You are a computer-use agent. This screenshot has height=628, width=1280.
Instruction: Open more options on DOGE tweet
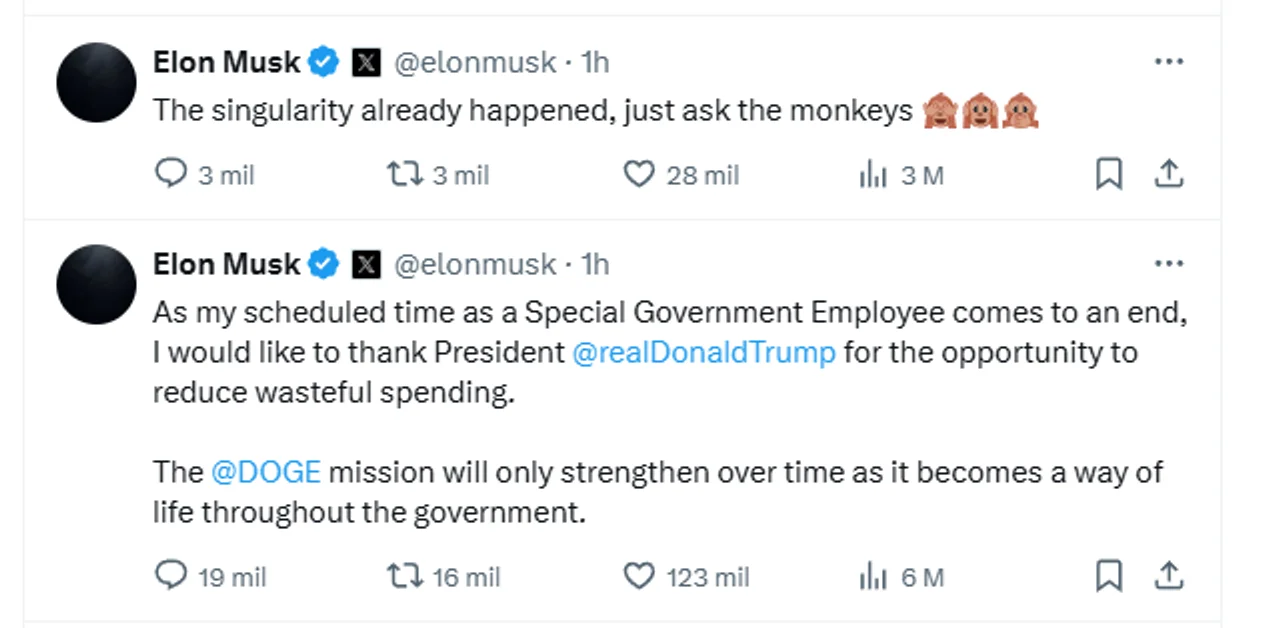(1168, 264)
